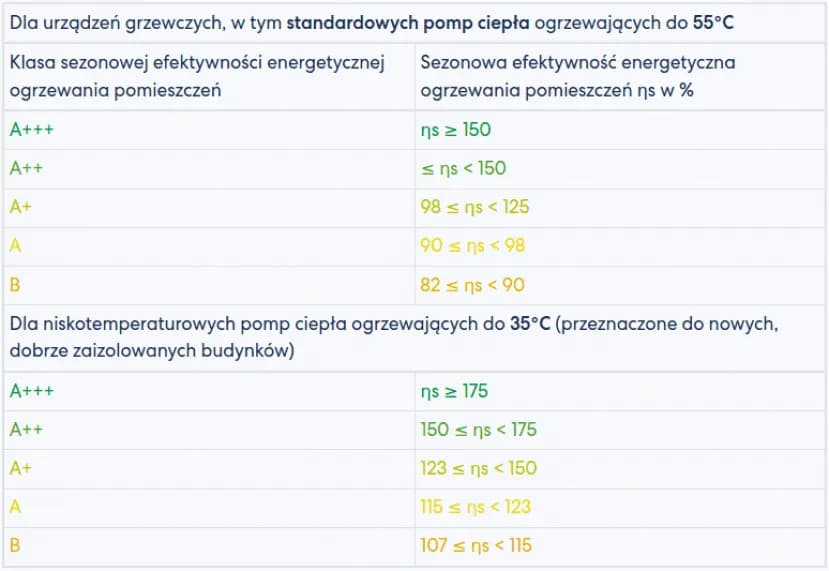Select the "90 ≤ ηs < 98" range

pos(473,246)
